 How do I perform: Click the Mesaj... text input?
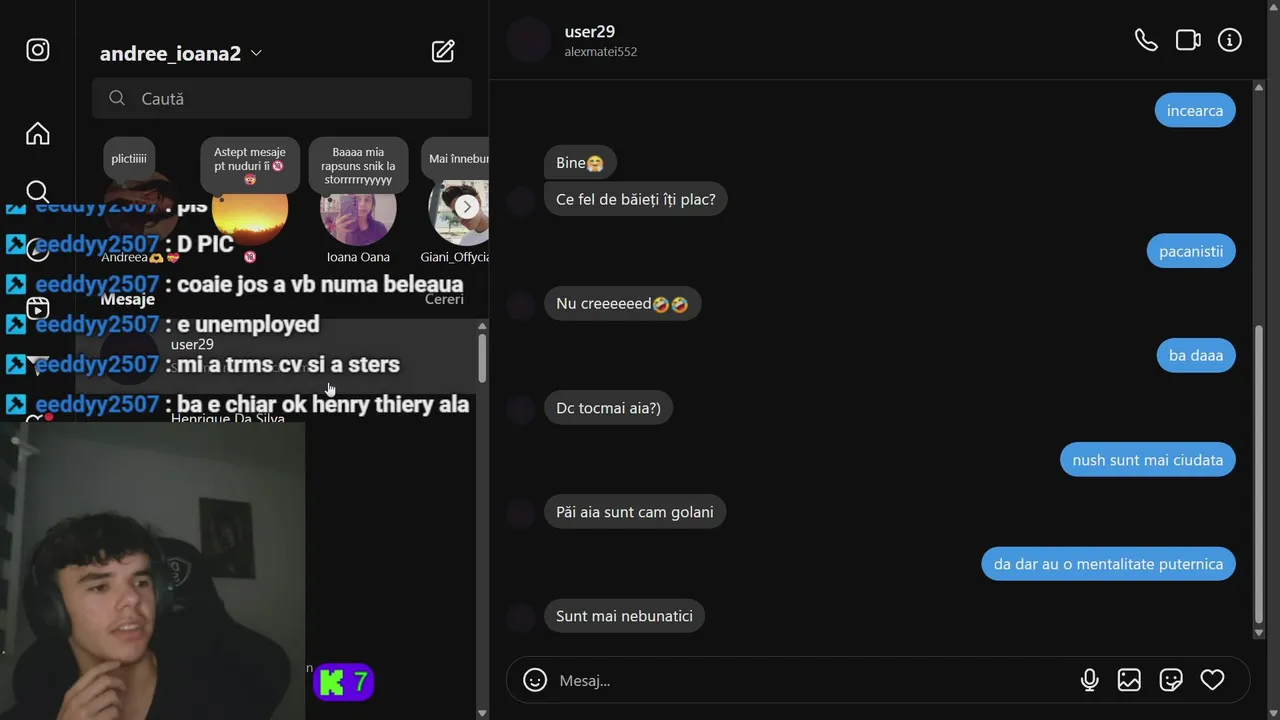[810, 680]
